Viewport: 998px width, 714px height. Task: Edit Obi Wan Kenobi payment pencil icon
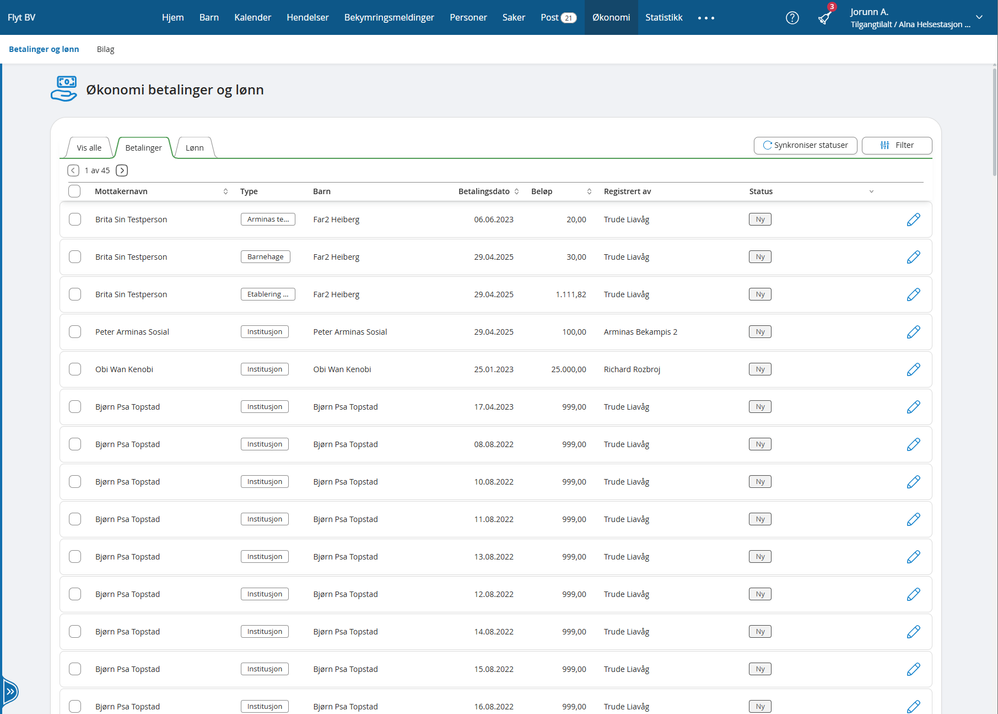click(x=913, y=370)
